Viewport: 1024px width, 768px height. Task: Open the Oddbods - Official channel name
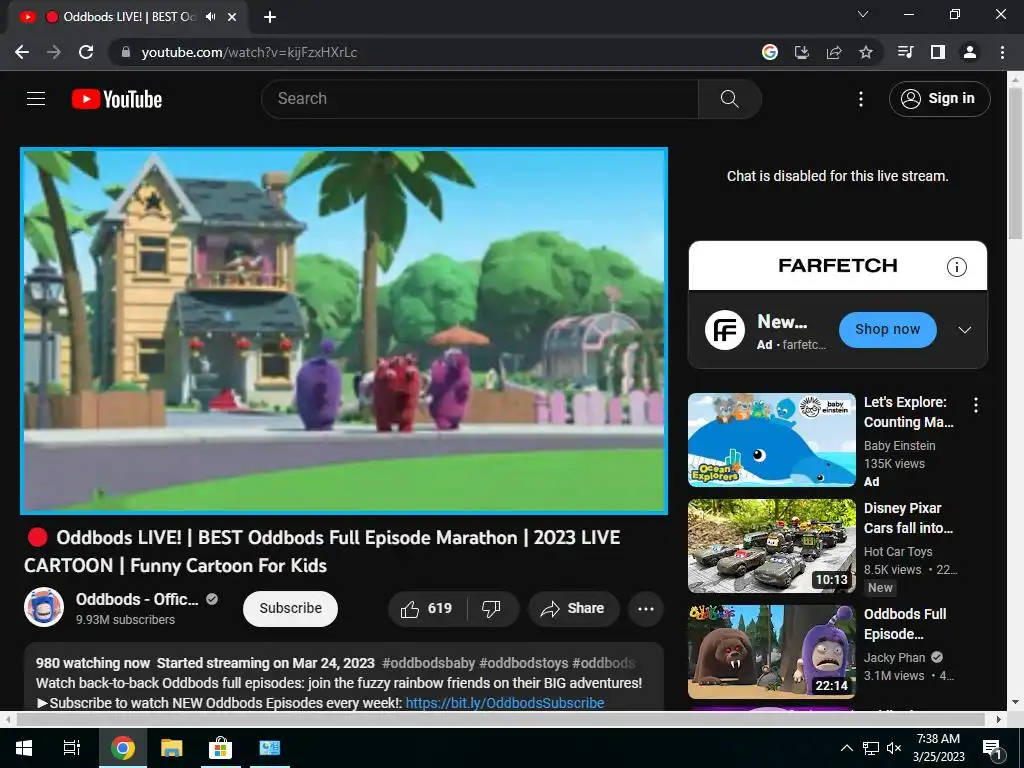coord(137,599)
